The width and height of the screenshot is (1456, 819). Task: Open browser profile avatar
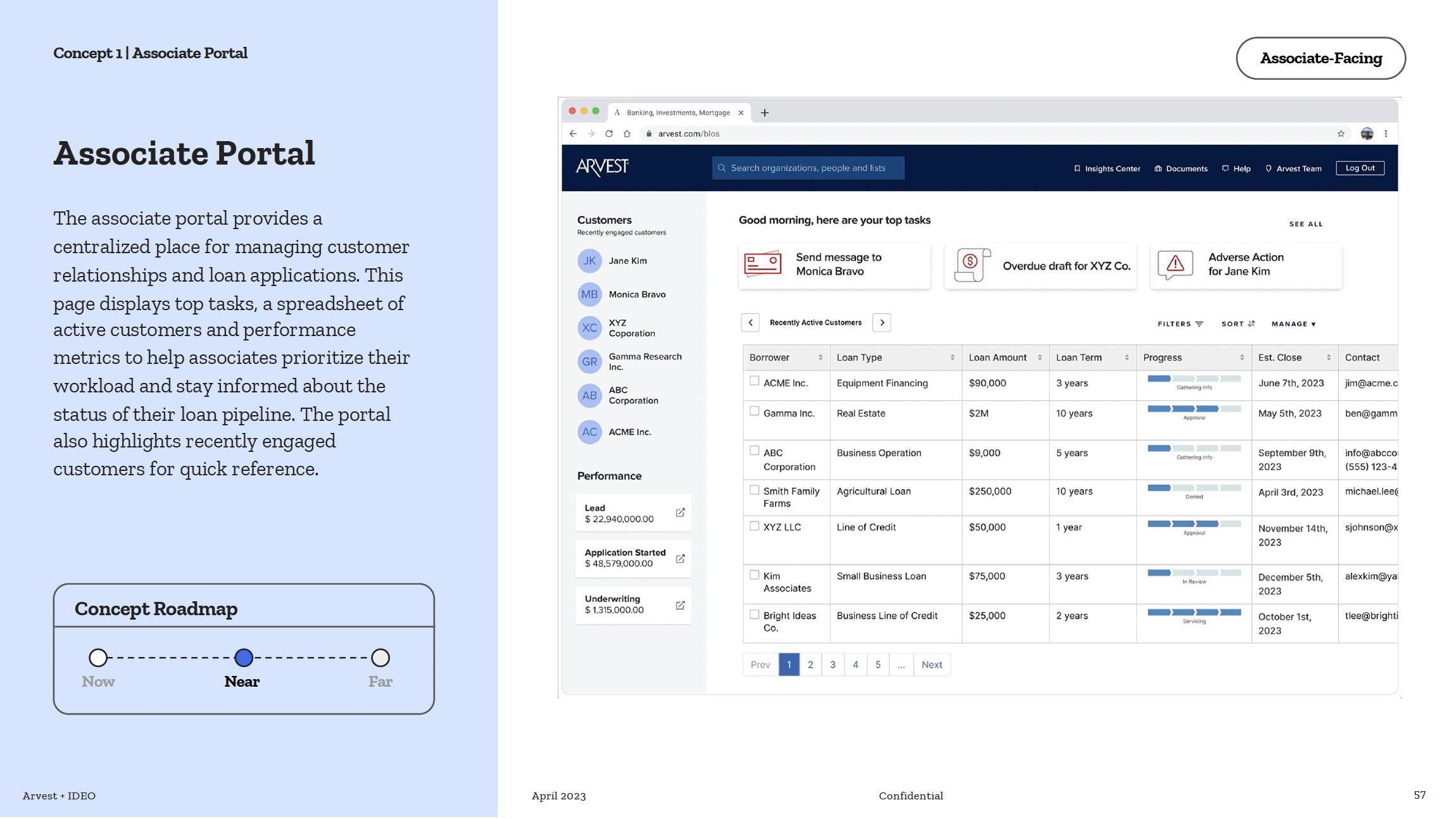(x=1367, y=134)
